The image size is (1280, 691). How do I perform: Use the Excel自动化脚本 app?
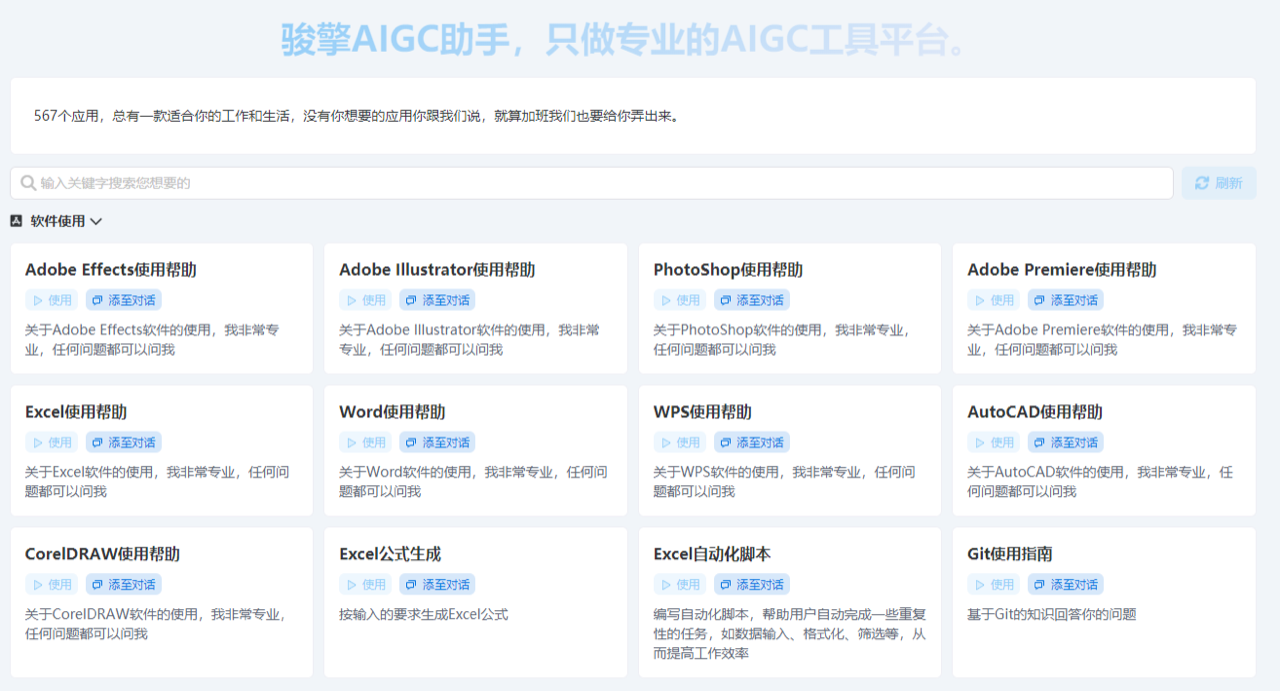(680, 584)
